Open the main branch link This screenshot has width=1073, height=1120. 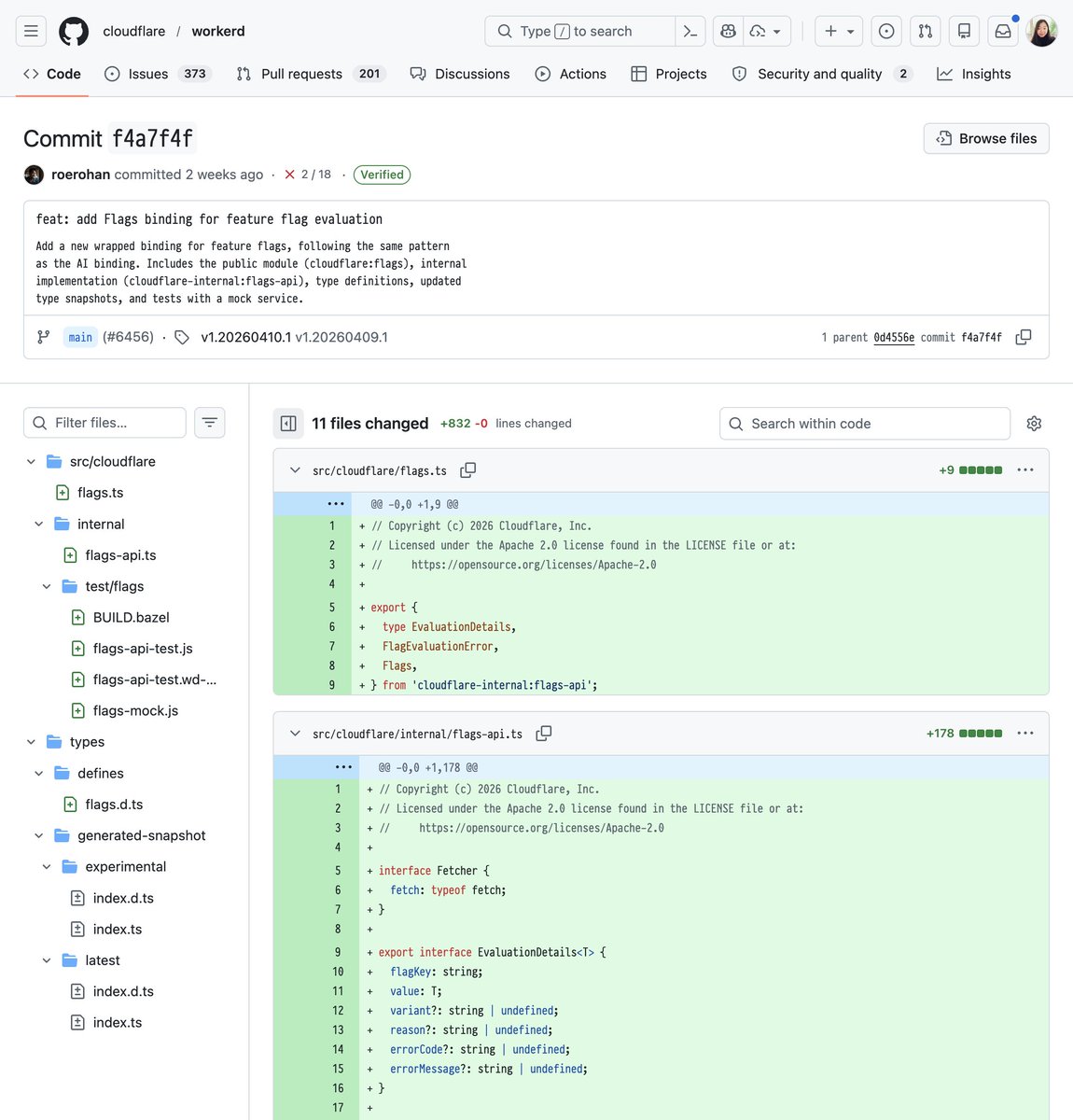point(80,337)
